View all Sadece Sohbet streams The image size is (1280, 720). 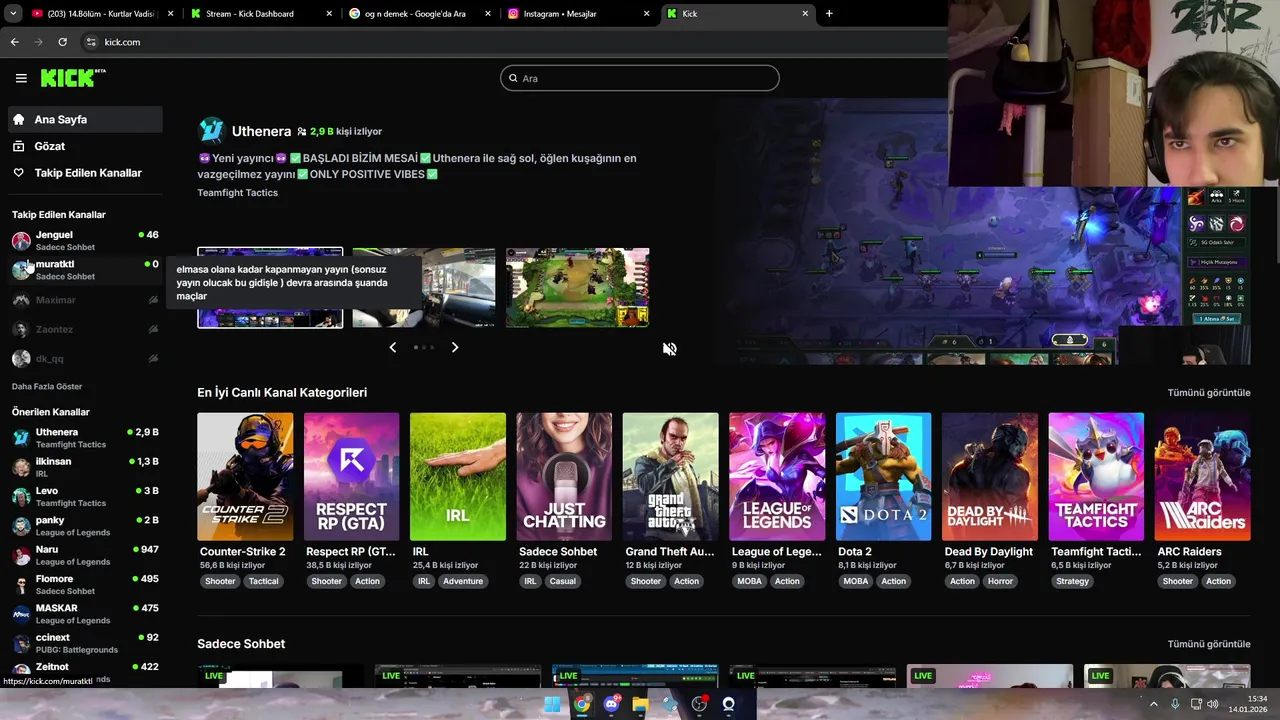coord(1209,644)
